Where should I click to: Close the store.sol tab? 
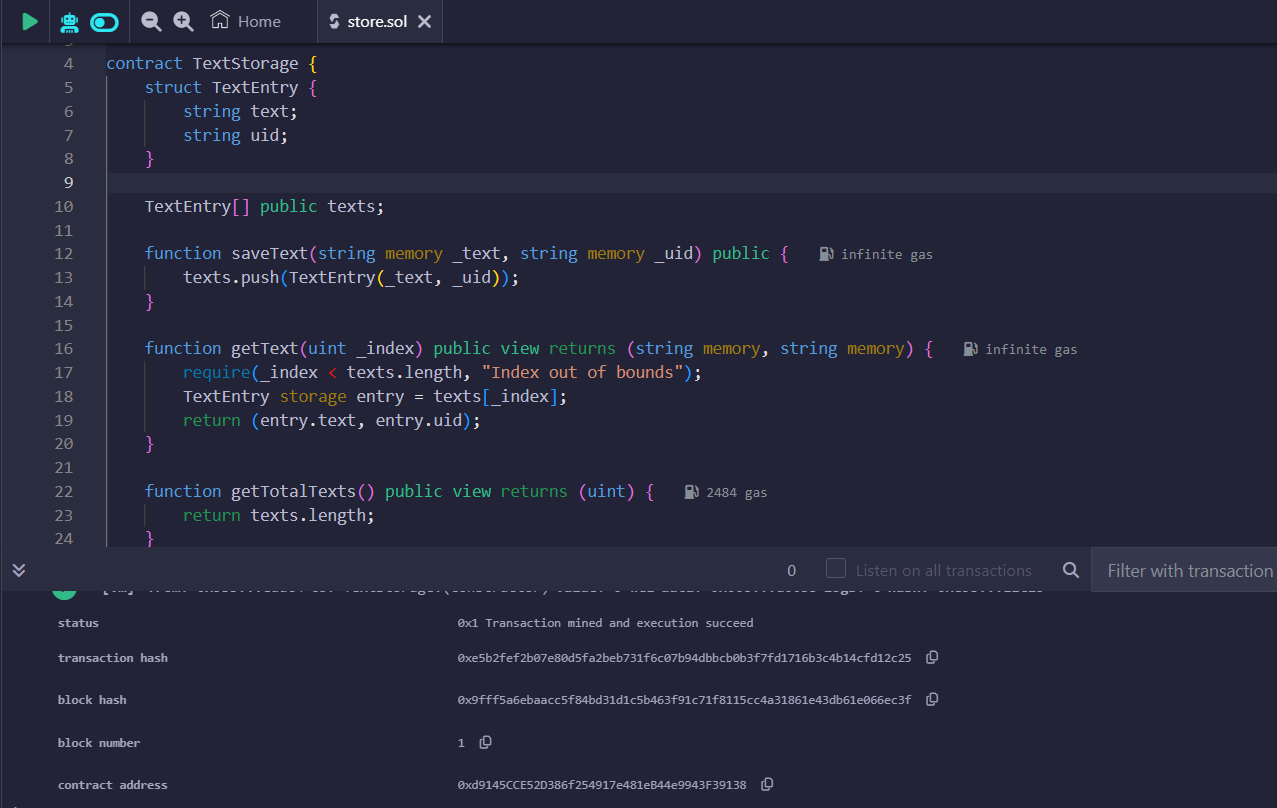point(424,21)
